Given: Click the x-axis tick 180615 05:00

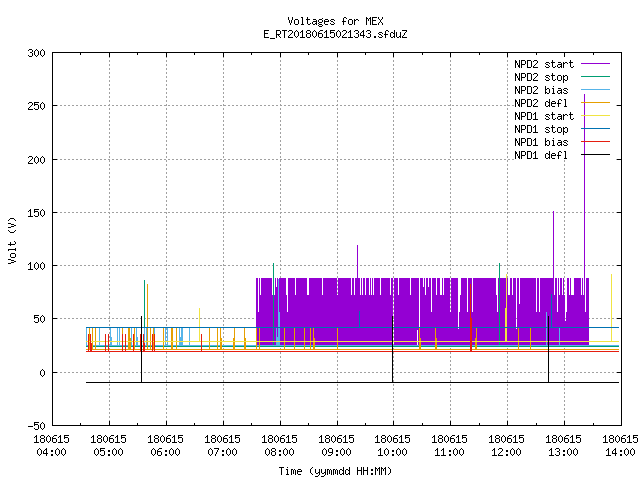Looking at the screenshot, I should tap(109, 446).
